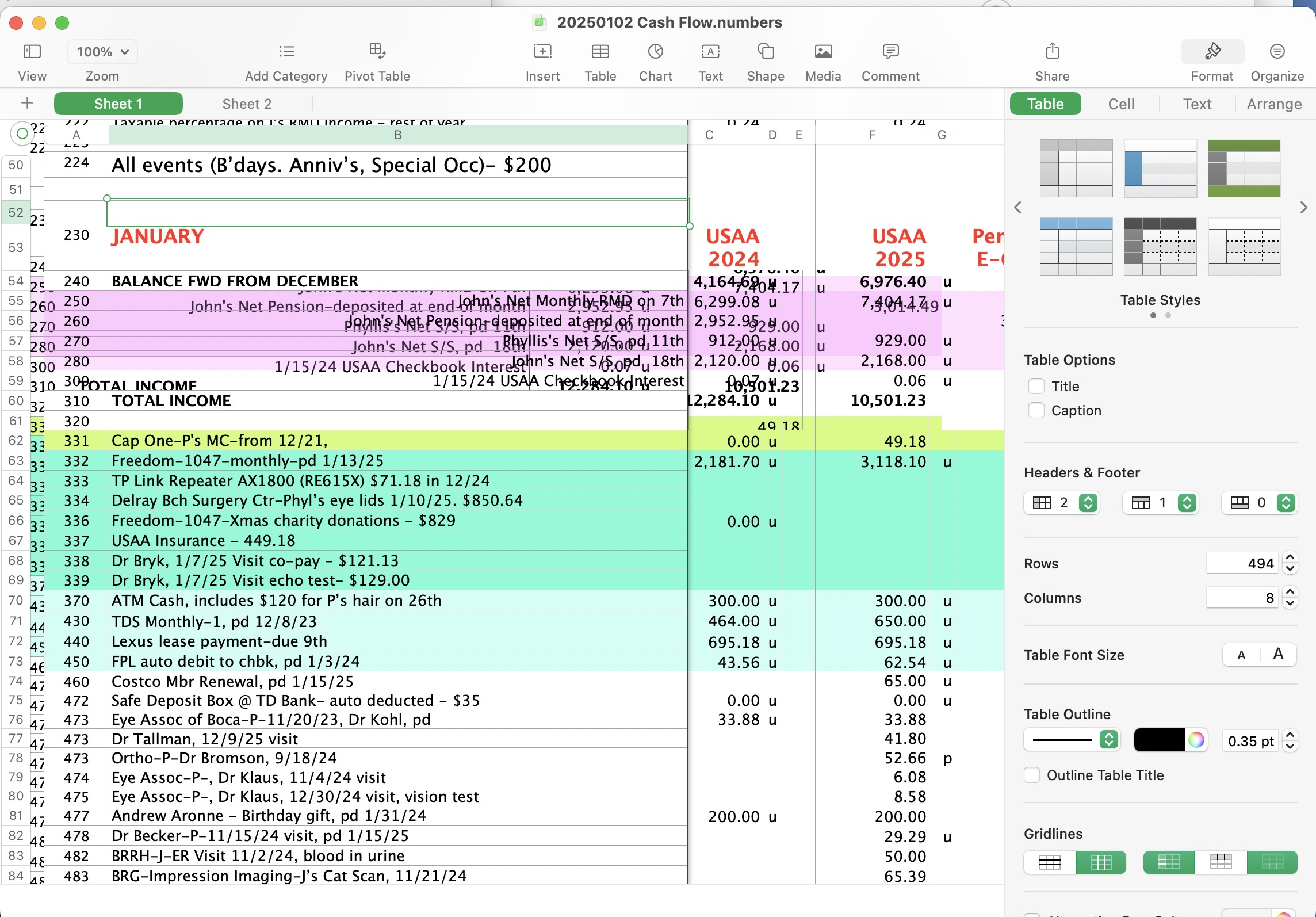Increase the table font size

coord(1278,654)
